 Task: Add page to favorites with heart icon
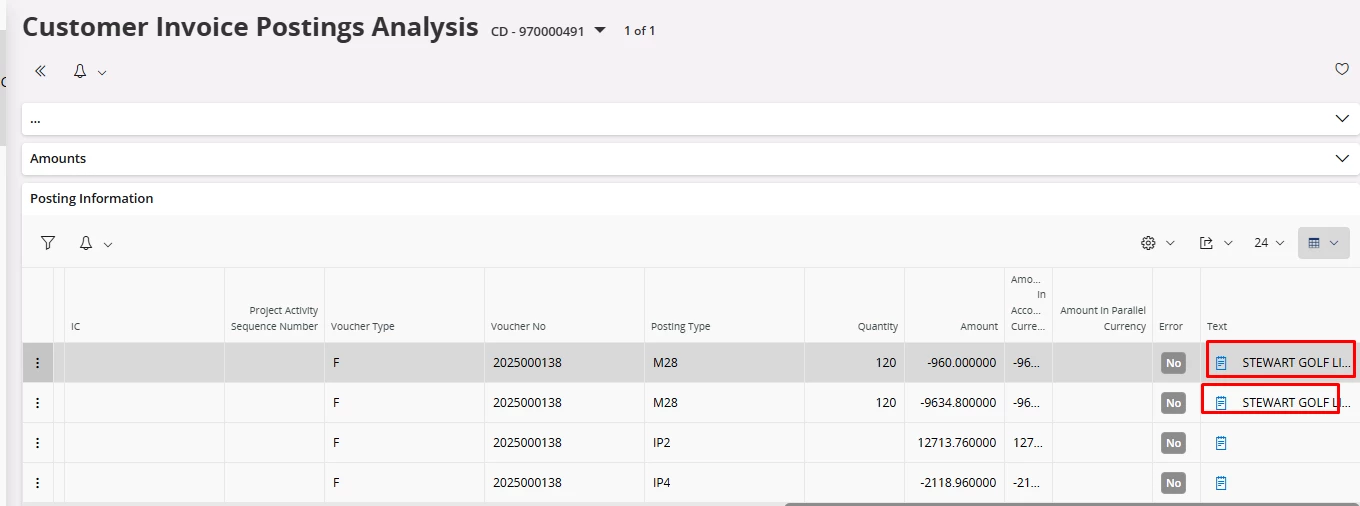pyautogui.click(x=1342, y=70)
